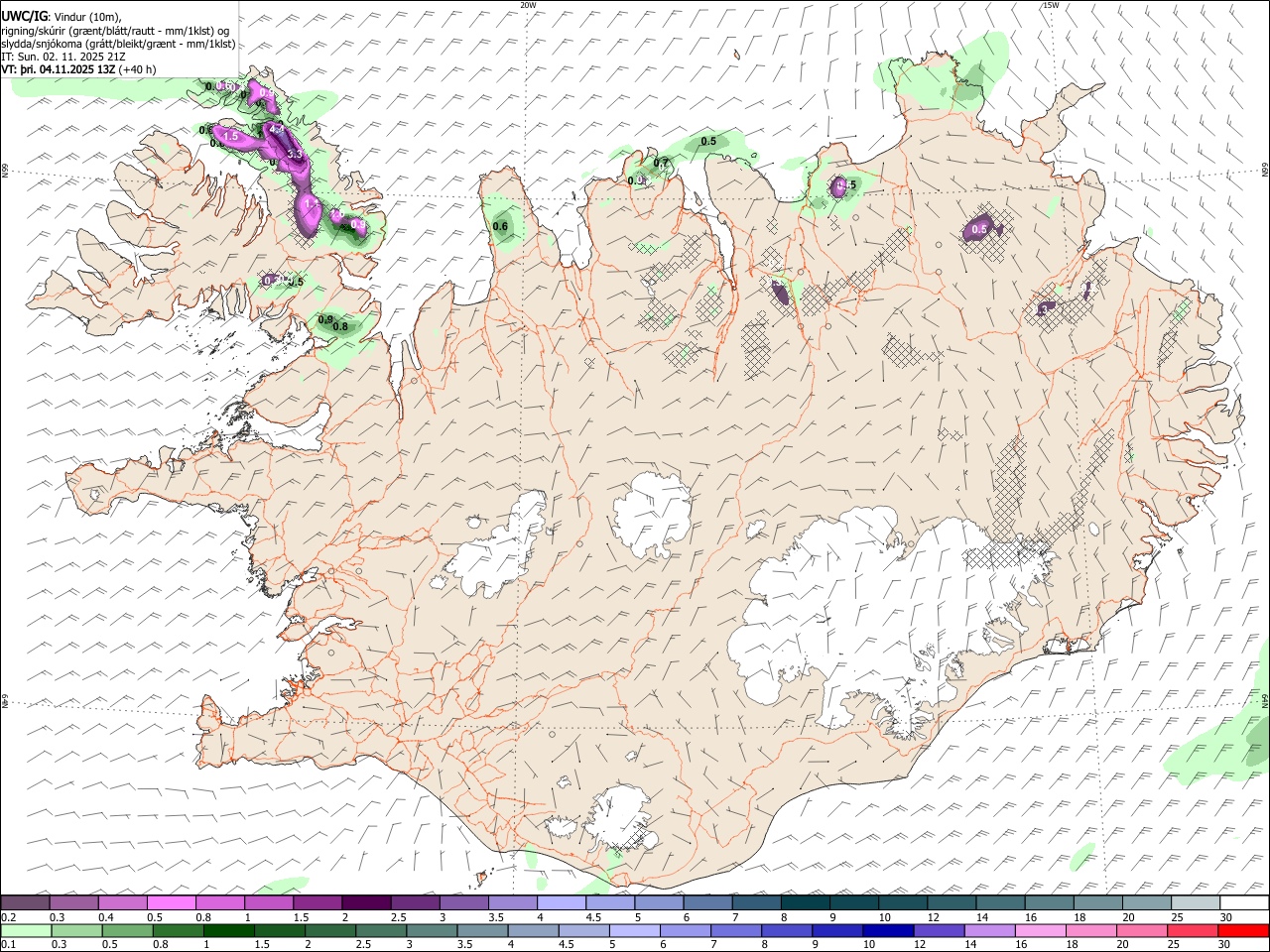Select the 1.5 value in the magenta area

(231, 136)
